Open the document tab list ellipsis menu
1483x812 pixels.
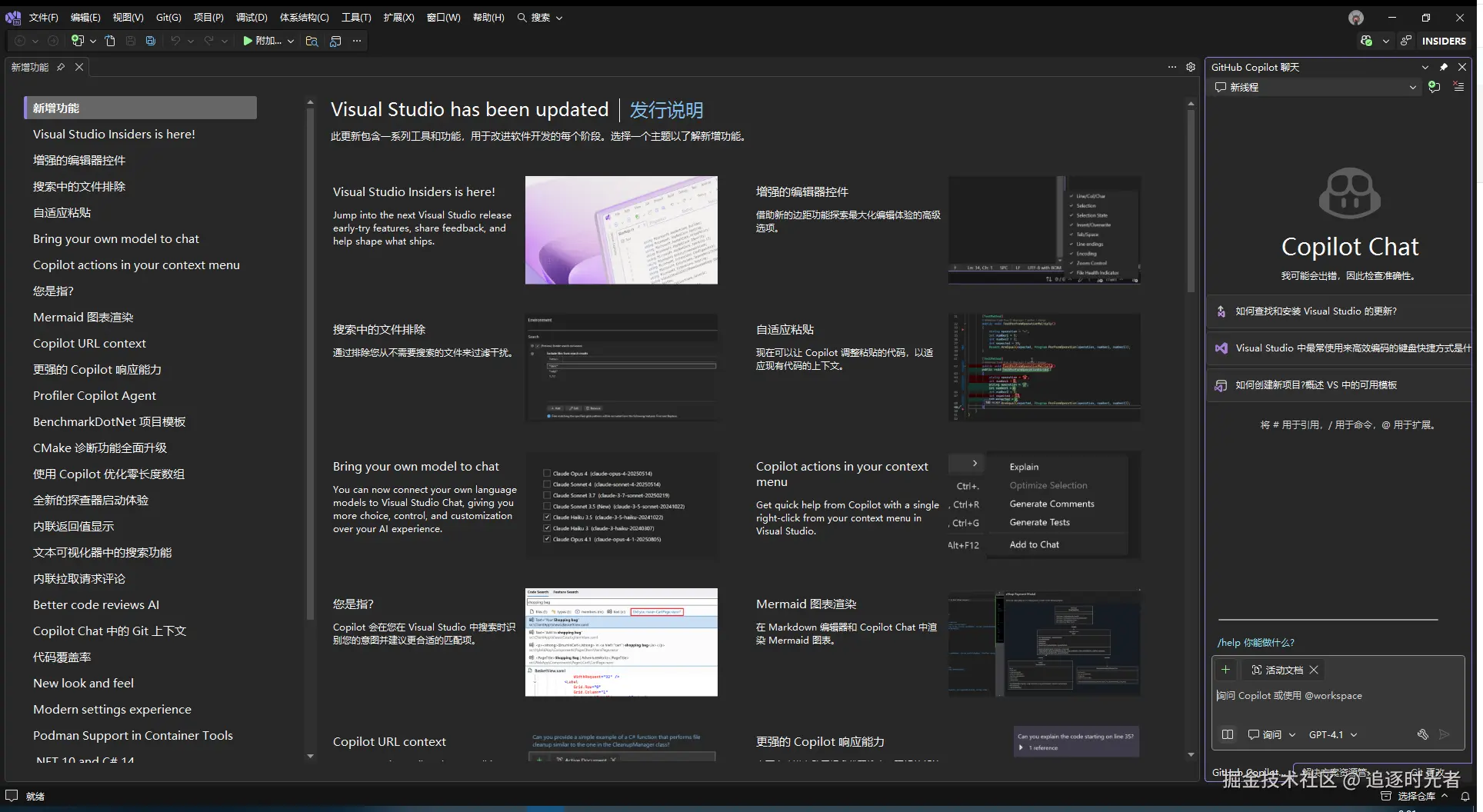click(1172, 67)
